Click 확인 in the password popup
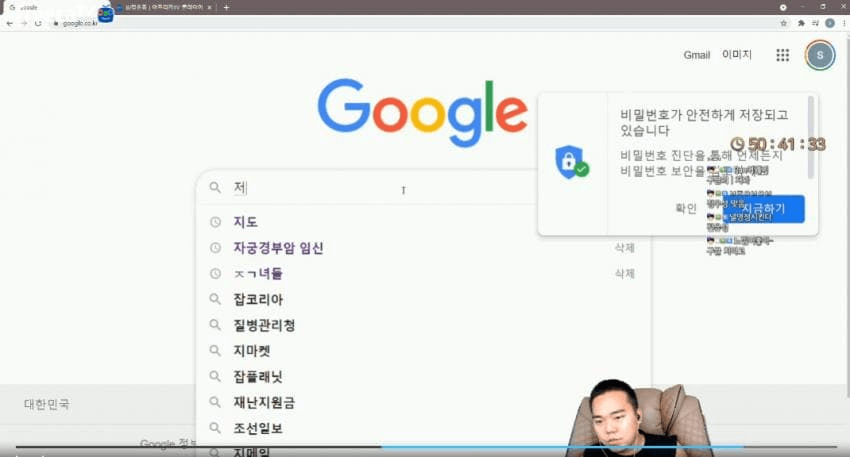The height and width of the screenshot is (457, 850). pos(686,208)
